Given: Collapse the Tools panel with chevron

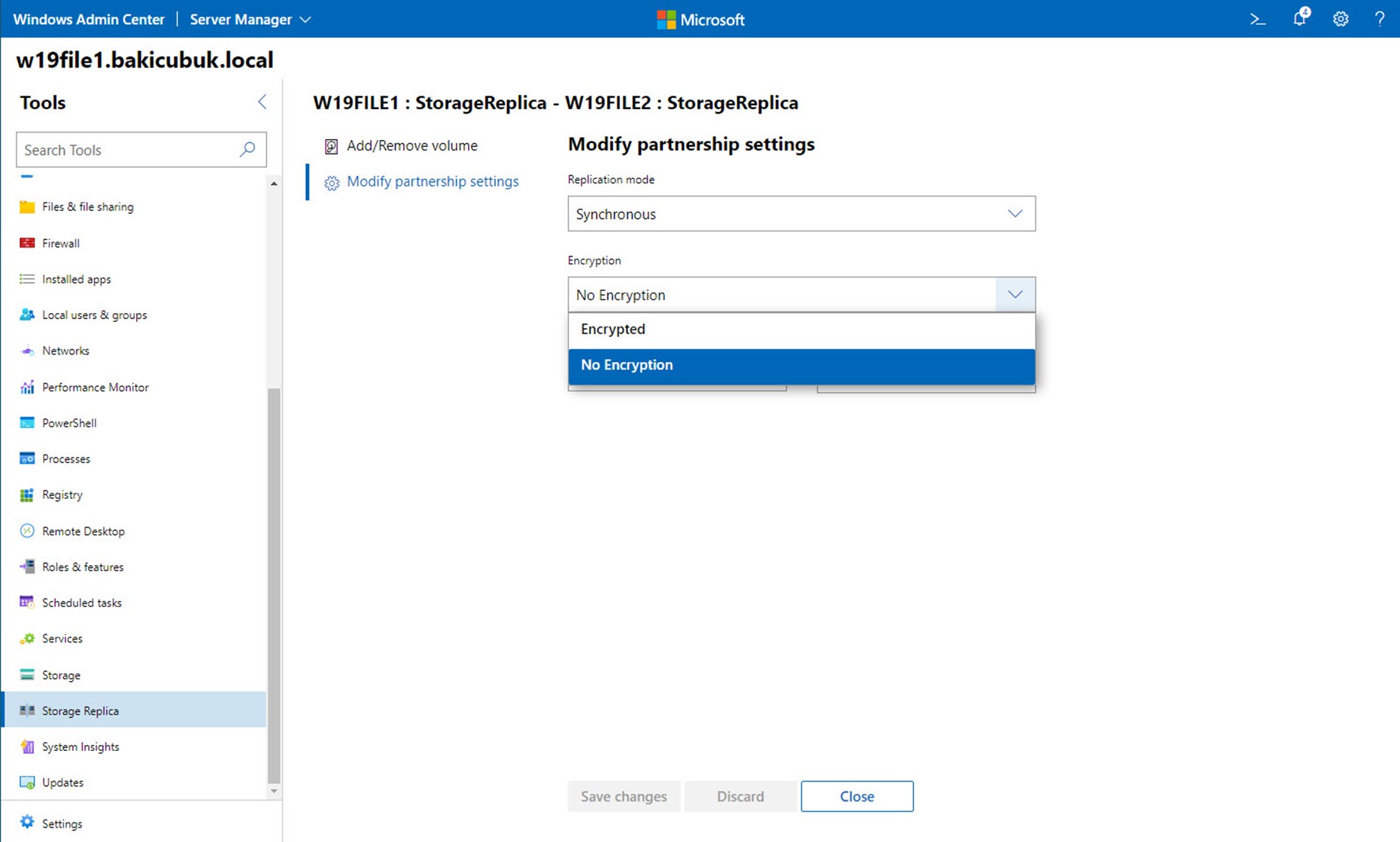Looking at the screenshot, I should (x=262, y=102).
